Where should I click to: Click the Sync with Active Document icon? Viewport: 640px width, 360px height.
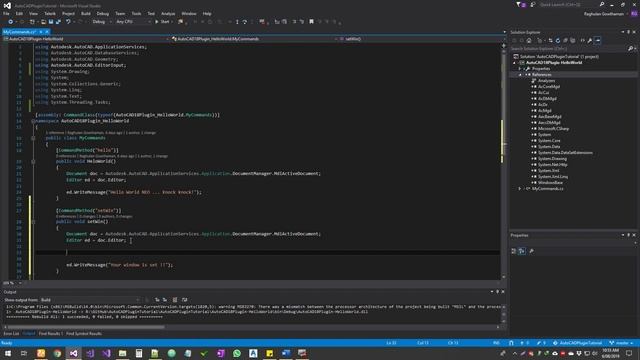[x=551, y=40]
